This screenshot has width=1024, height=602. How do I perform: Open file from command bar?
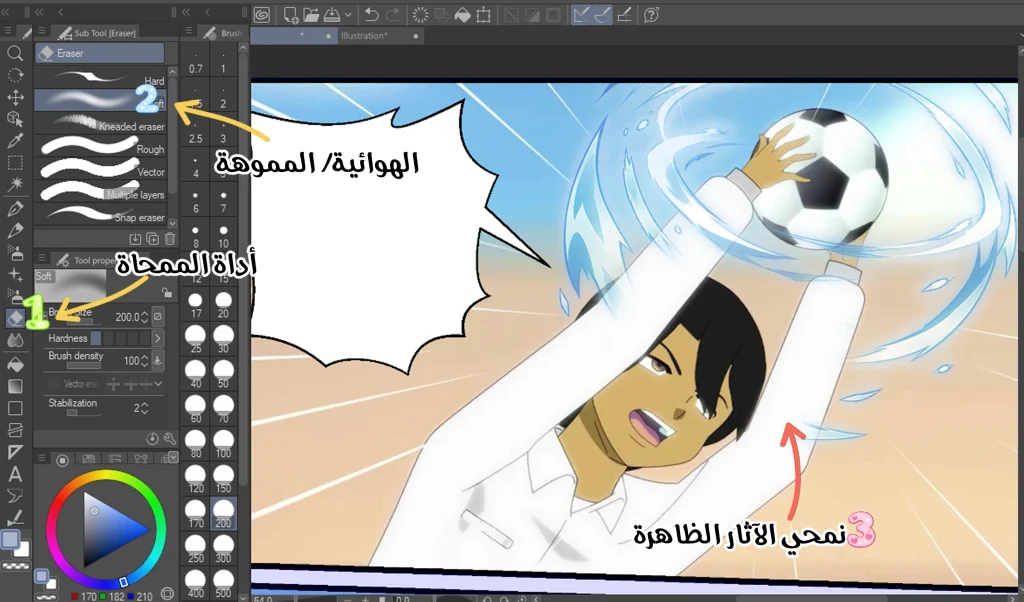click(x=311, y=14)
